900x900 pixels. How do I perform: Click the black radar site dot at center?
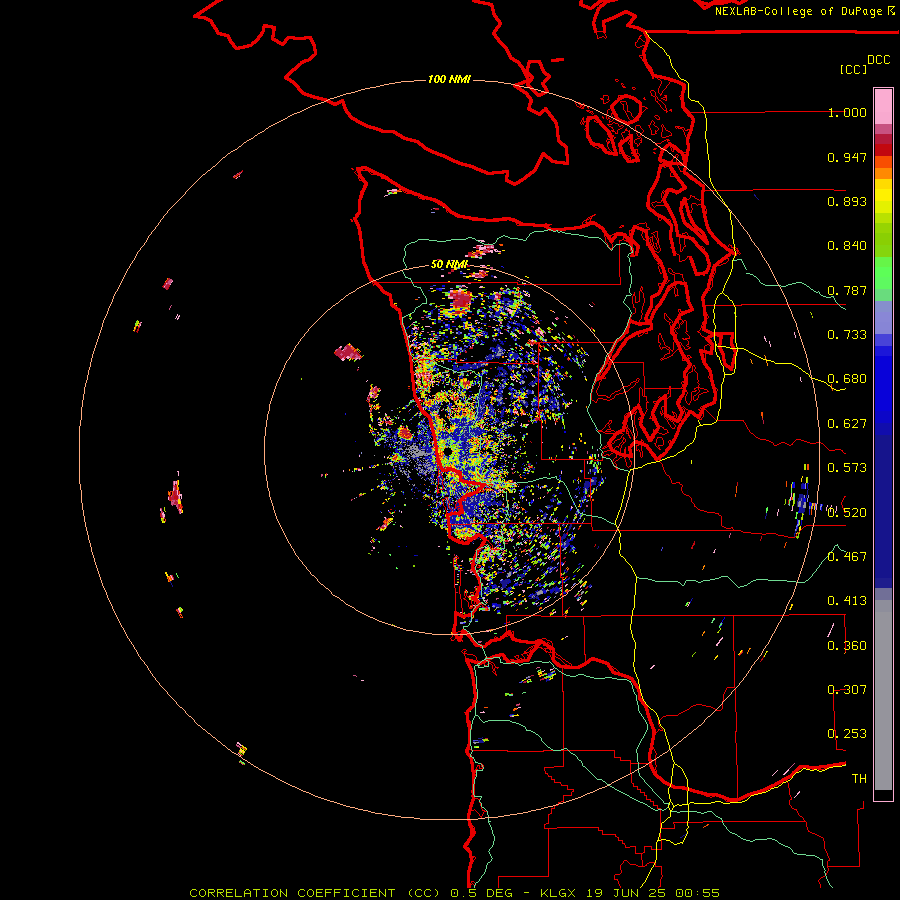(x=447, y=453)
